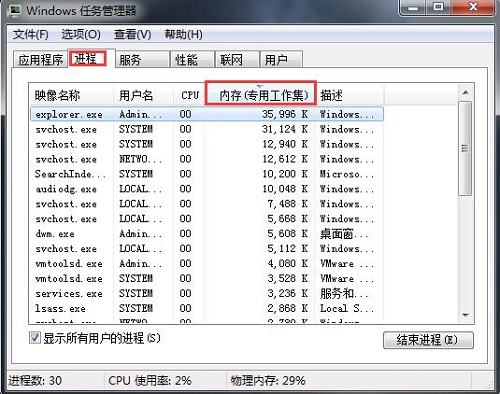
Task: Sort by 内存(专用工作集) column header
Action: [x=260, y=95]
